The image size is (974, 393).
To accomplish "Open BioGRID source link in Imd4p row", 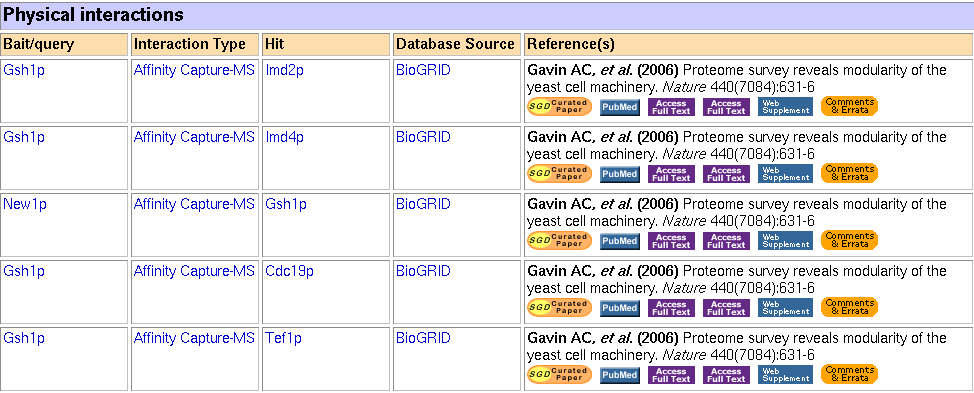I will coord(423,138).
